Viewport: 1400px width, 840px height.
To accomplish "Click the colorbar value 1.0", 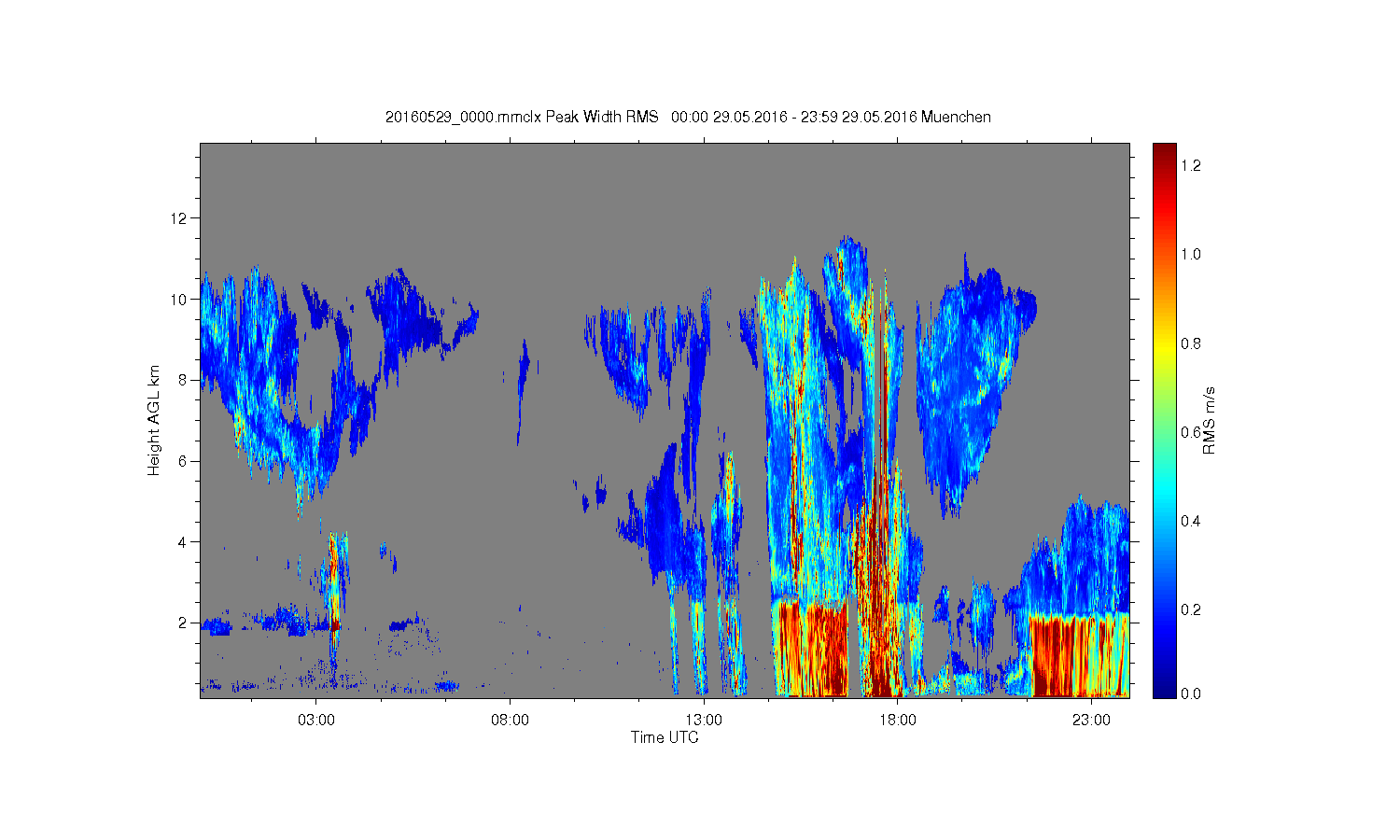I will click(1190, 254).
